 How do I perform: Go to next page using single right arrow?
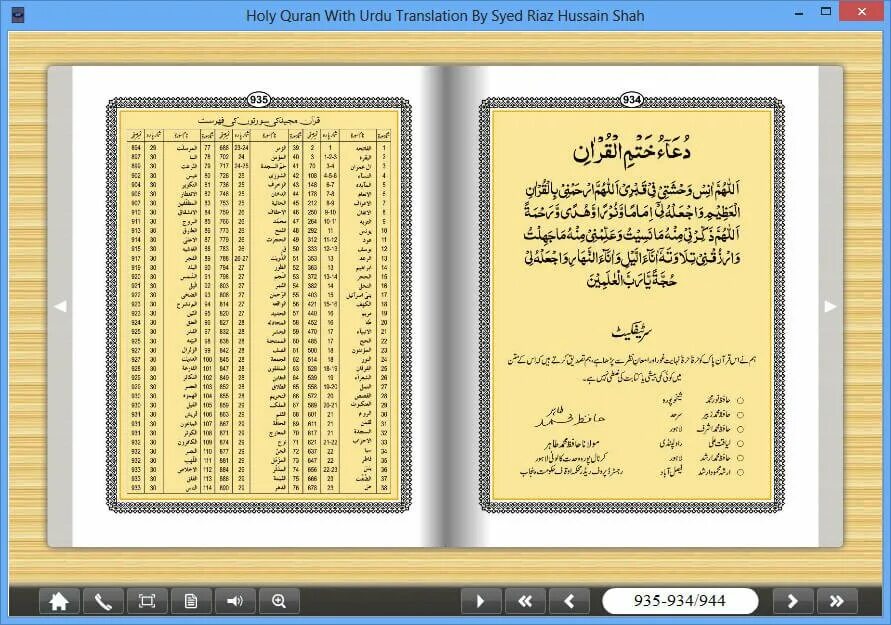tap(793, 601)
